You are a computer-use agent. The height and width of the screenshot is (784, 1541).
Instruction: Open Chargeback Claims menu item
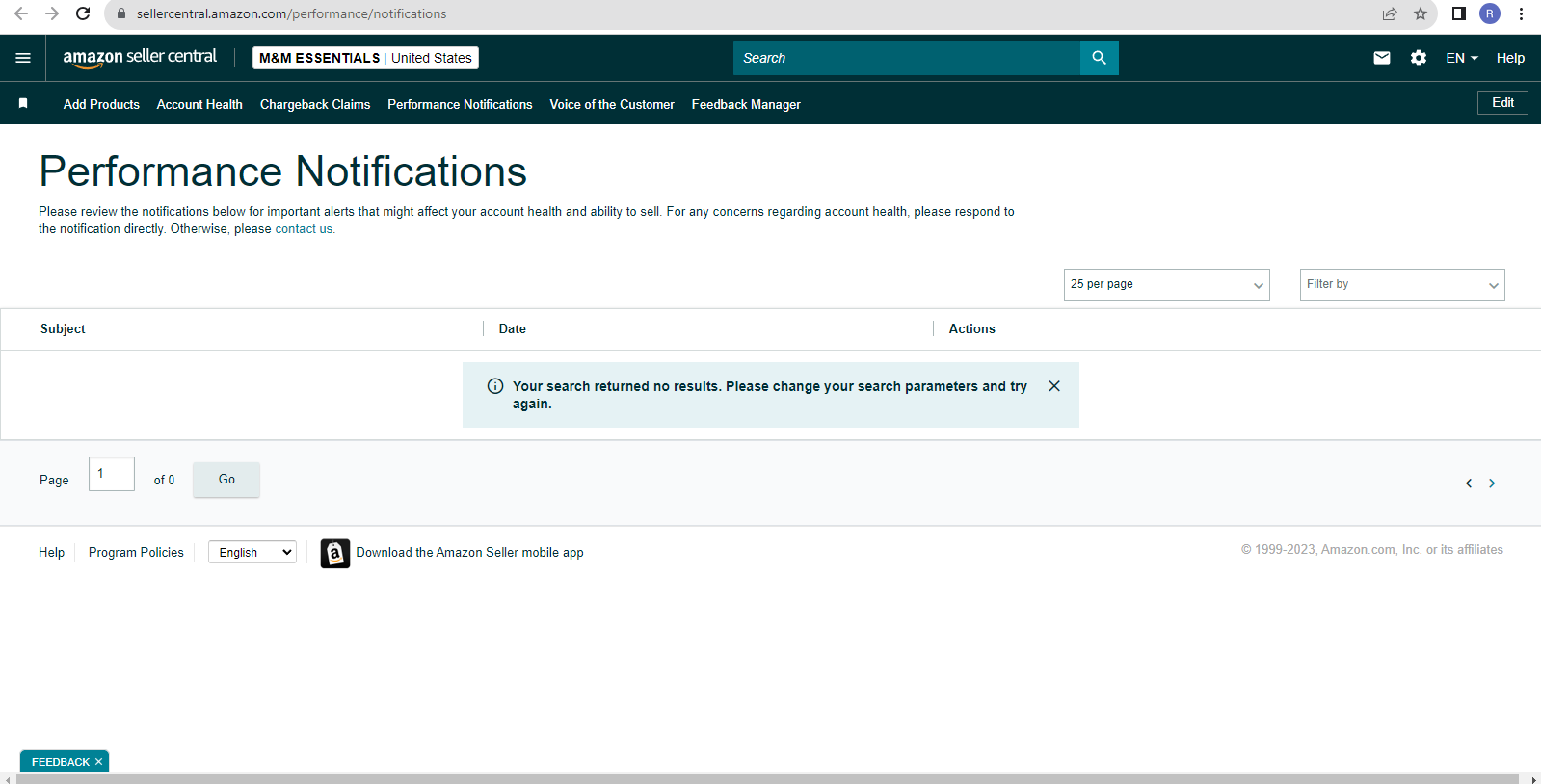(315, 104)
